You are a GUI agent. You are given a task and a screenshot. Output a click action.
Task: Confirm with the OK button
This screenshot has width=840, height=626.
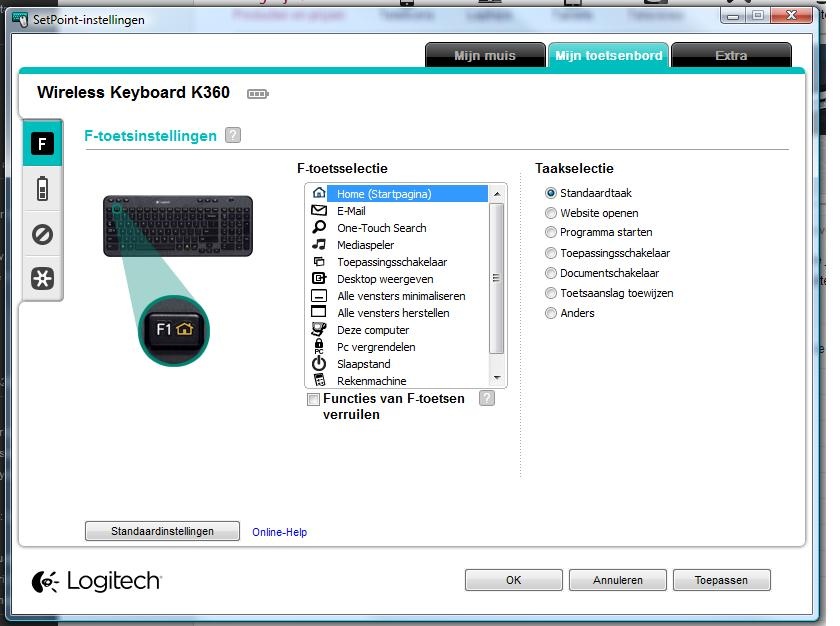pos(514,580)
